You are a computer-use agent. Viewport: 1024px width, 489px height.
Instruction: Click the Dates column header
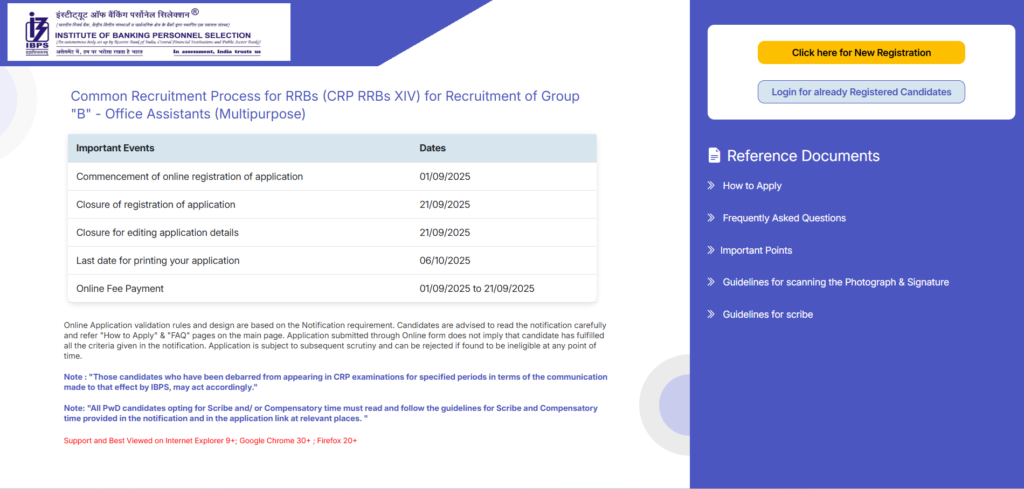click(x=432, y=148)
